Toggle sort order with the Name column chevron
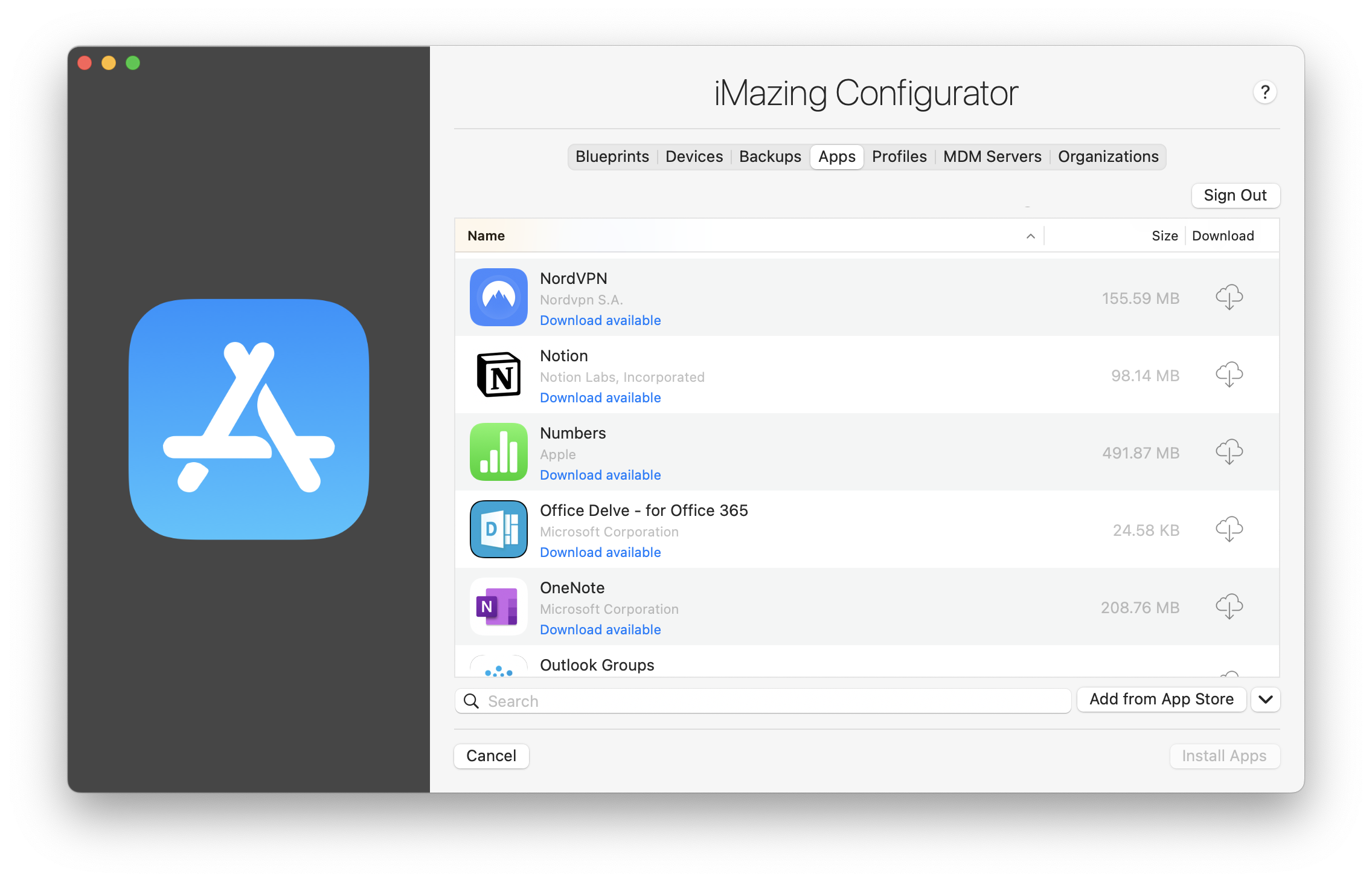The width and height of the screenshot is (1372, 882). 1031,236
